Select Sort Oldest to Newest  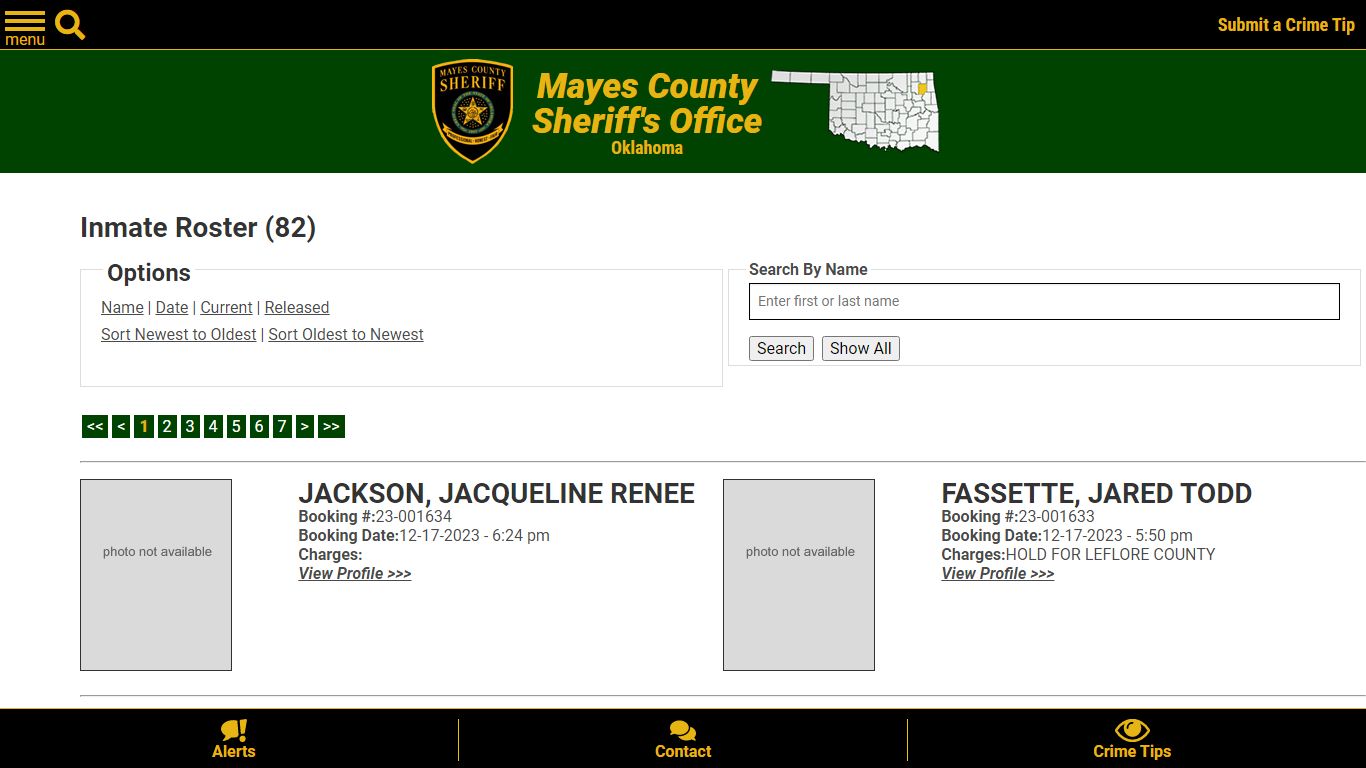point(346,334)
